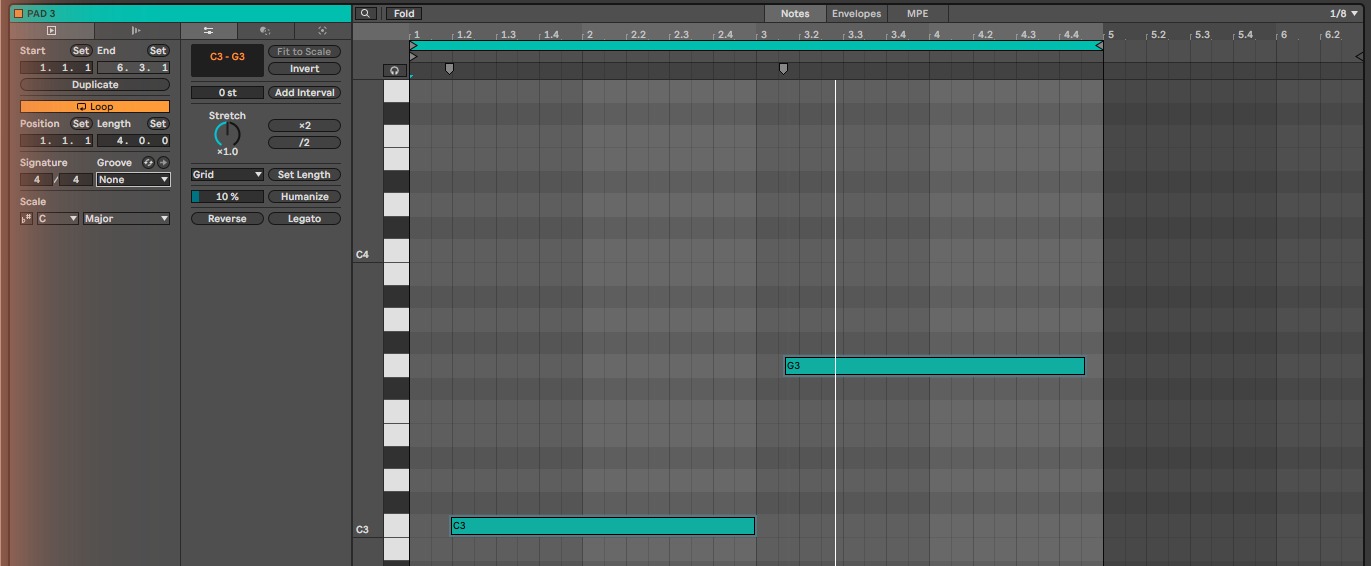The height and width of the screenshot is (566, 1371).
Task: Click the Legato button
Action: (x=304, y=218)
